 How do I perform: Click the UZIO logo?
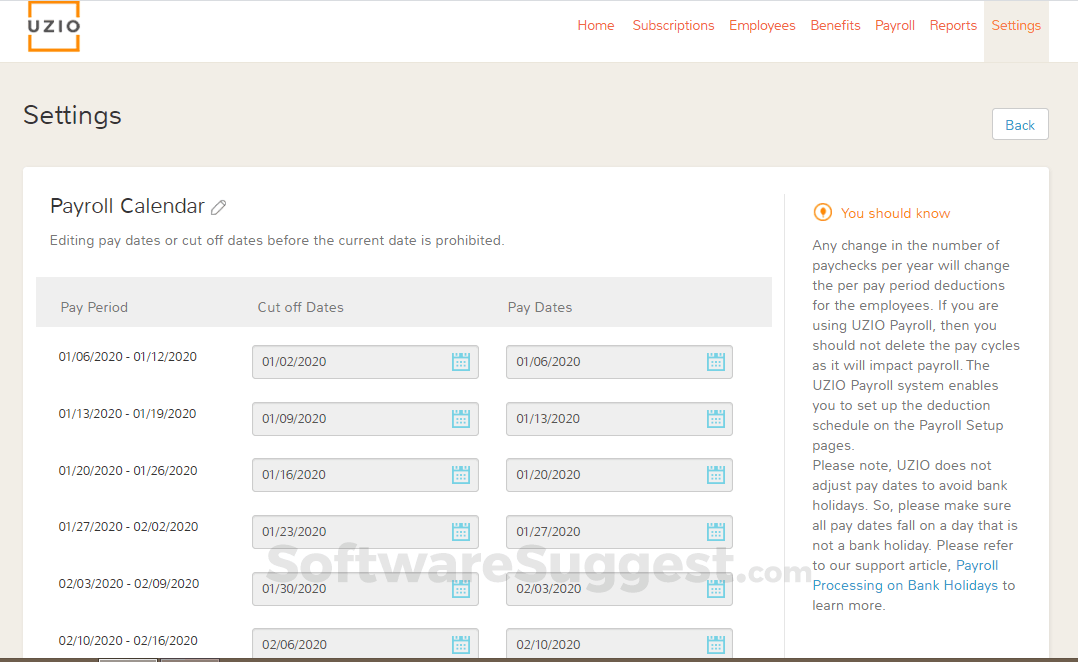[54, 26]
